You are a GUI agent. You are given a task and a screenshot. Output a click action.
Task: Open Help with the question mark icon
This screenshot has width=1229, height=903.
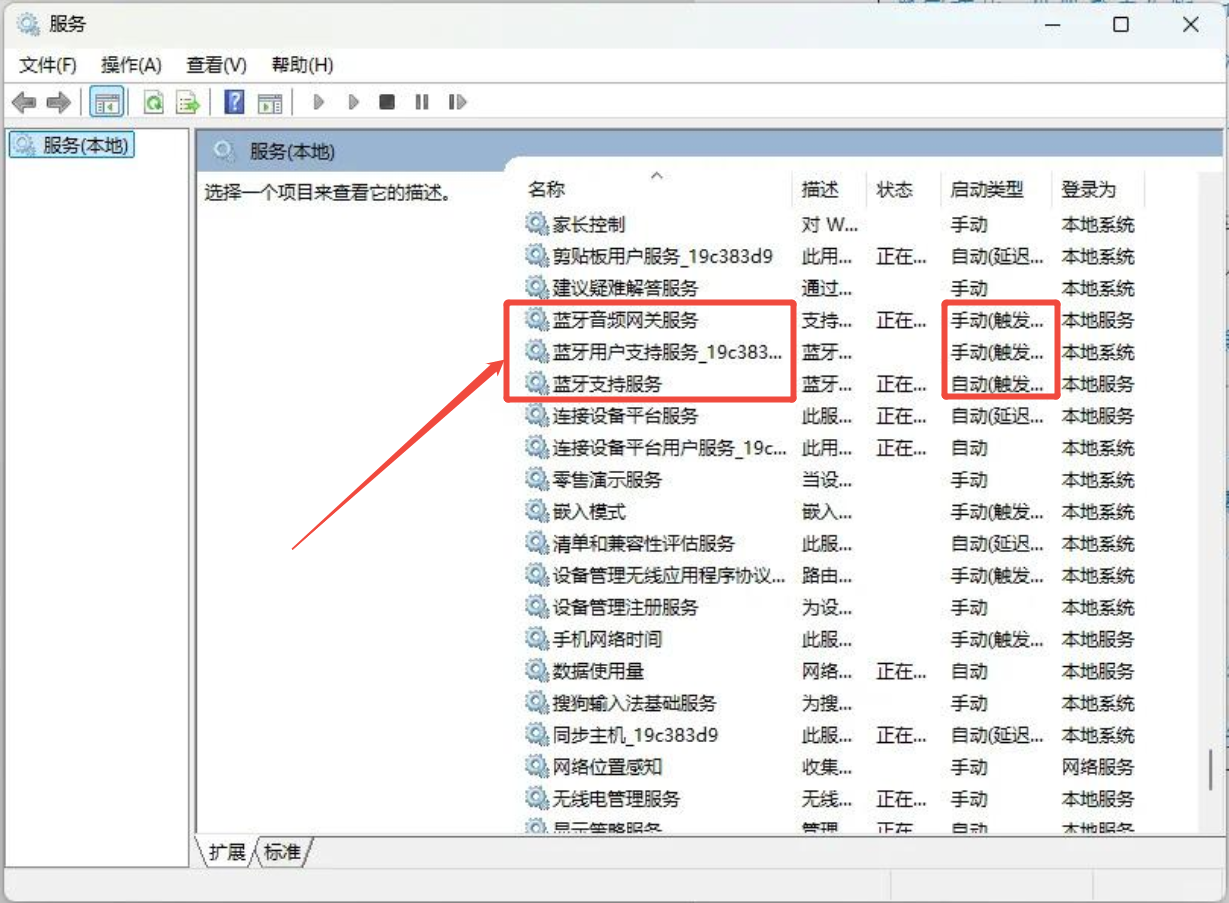[234, 102]
